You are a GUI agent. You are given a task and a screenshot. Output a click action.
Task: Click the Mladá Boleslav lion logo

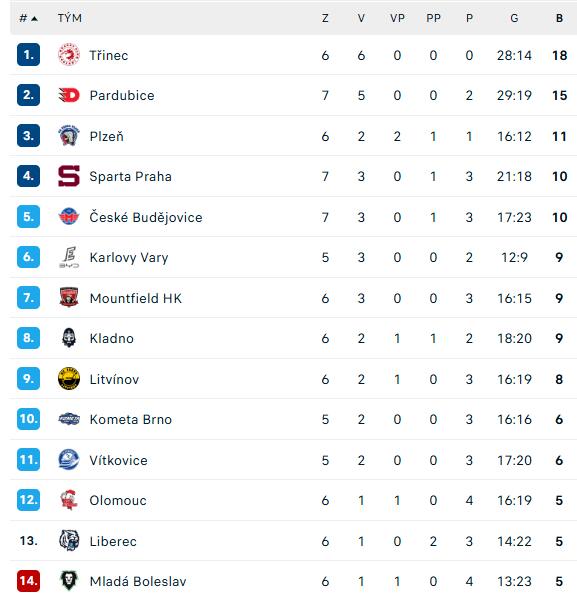point(69,580)
